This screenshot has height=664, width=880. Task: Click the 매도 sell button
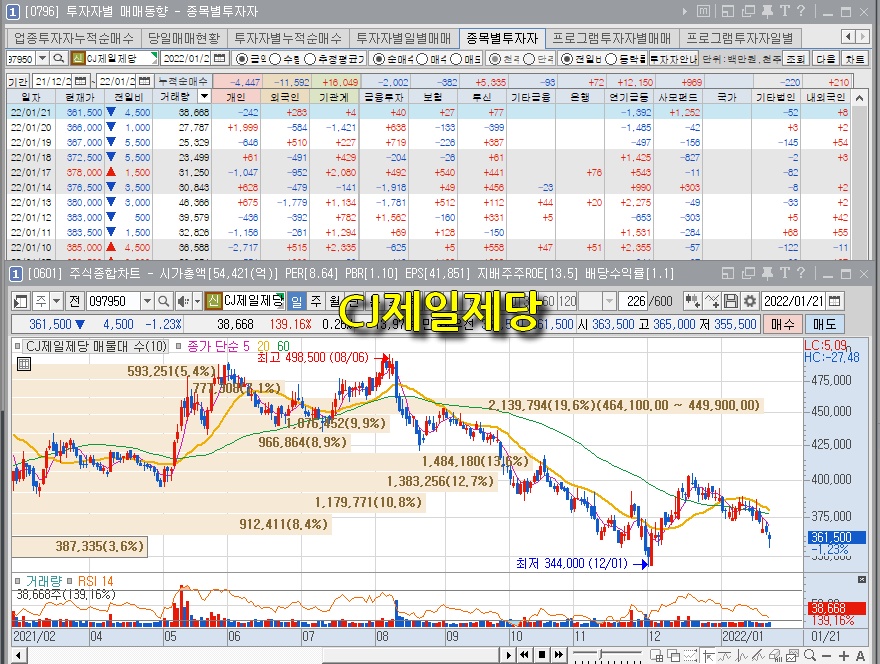click(824, 324)
